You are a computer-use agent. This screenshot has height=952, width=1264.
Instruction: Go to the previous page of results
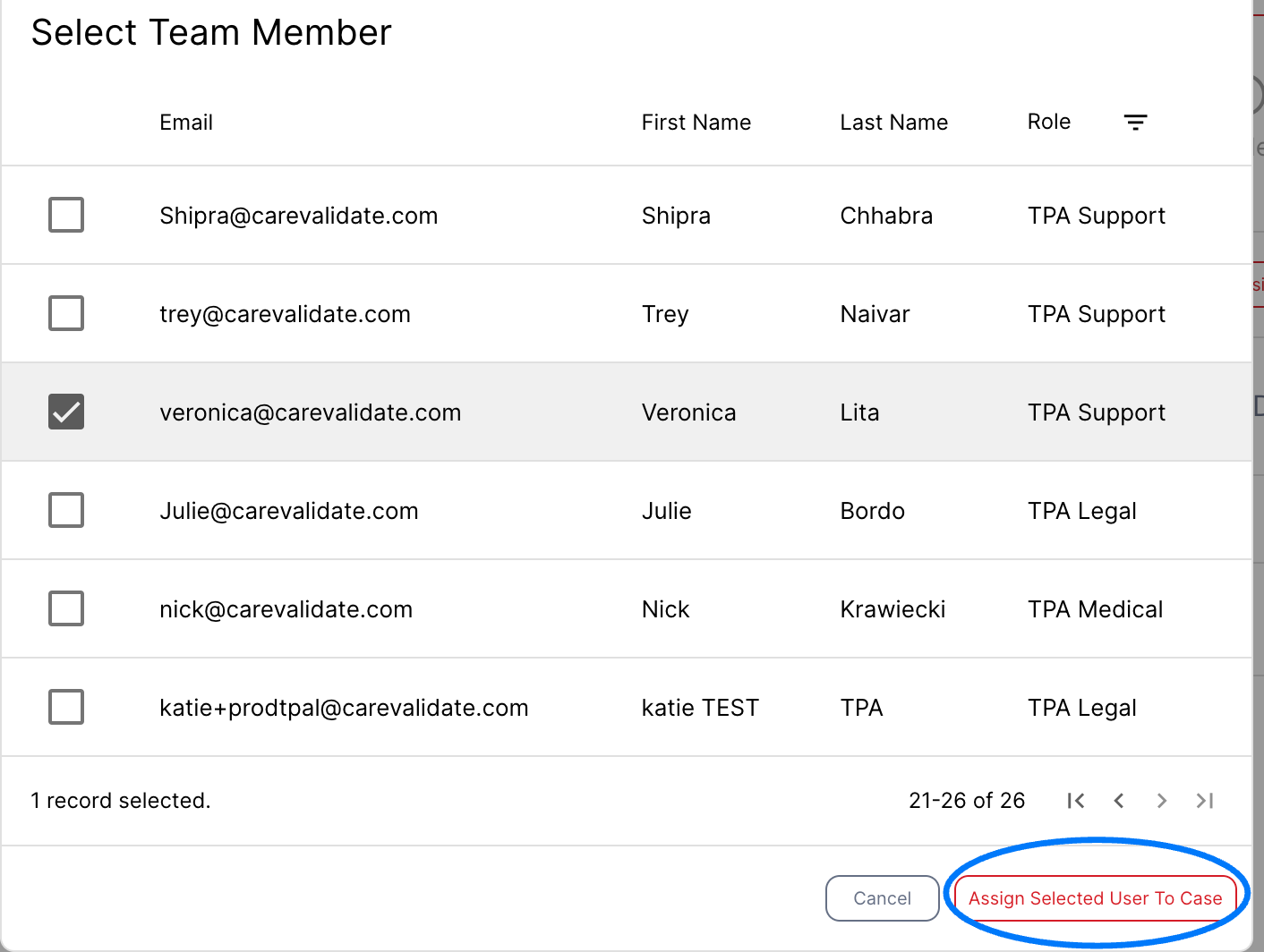tap(1119, 801)
